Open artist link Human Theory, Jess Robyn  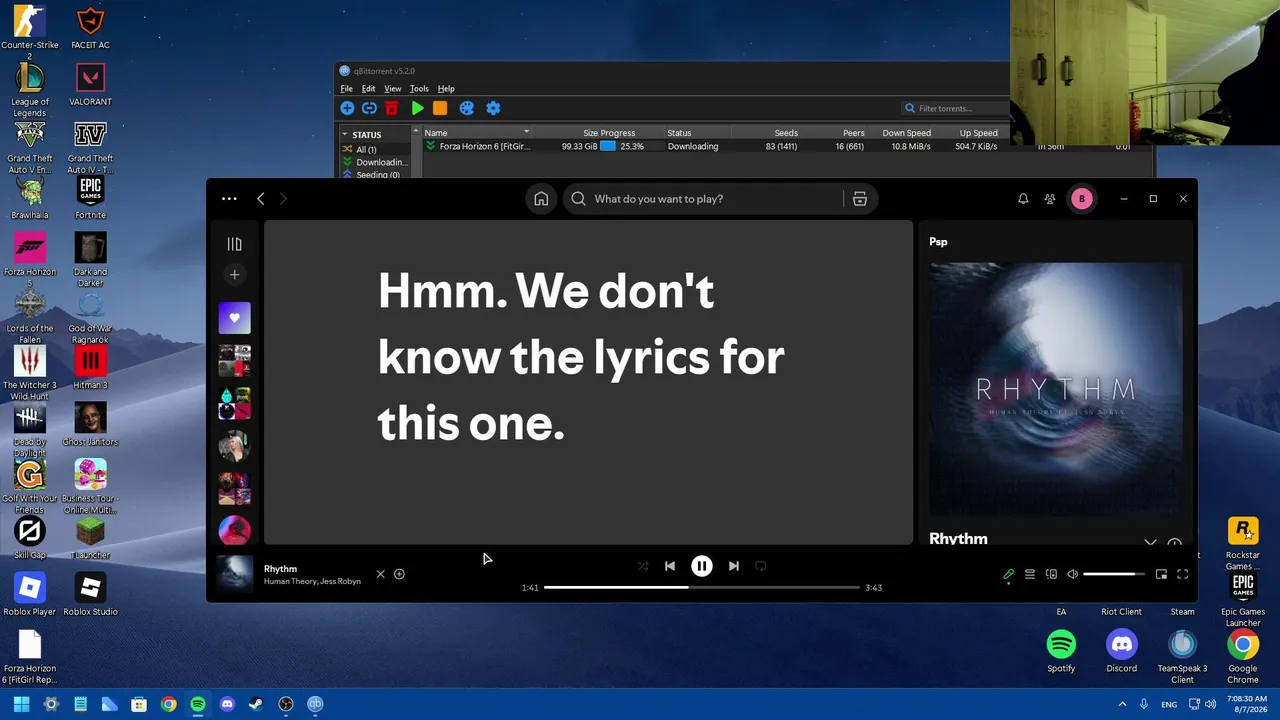[312, 581]
